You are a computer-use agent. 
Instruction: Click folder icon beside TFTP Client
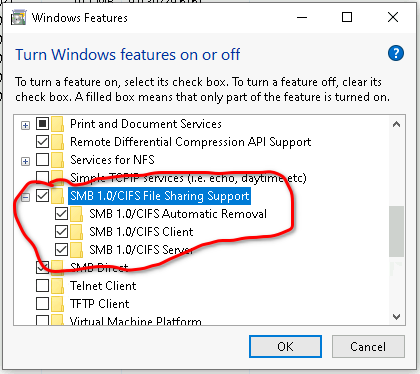[57, 304]
